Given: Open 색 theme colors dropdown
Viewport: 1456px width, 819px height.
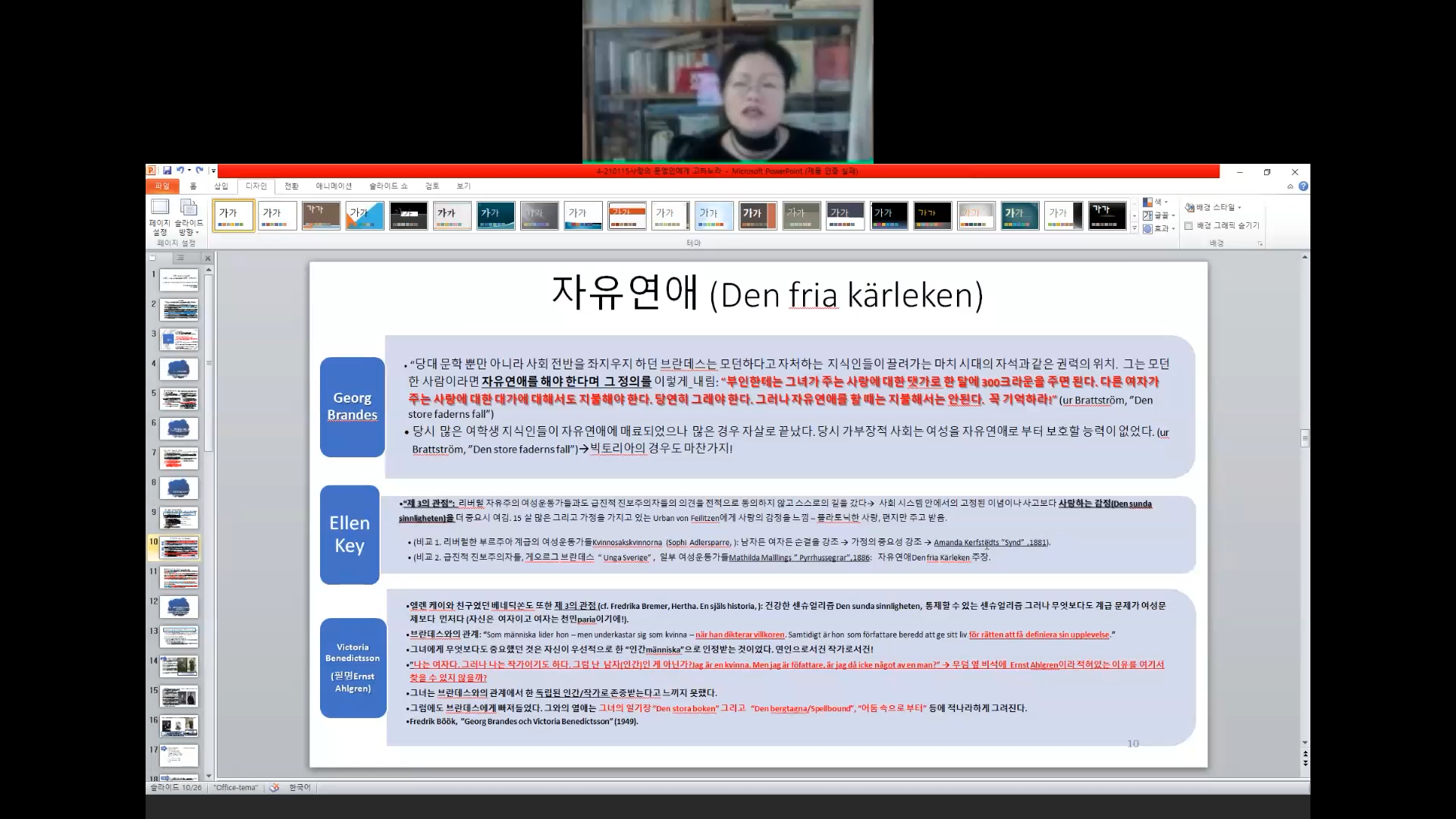Looking at the screenshot, I should [1156, 202].
